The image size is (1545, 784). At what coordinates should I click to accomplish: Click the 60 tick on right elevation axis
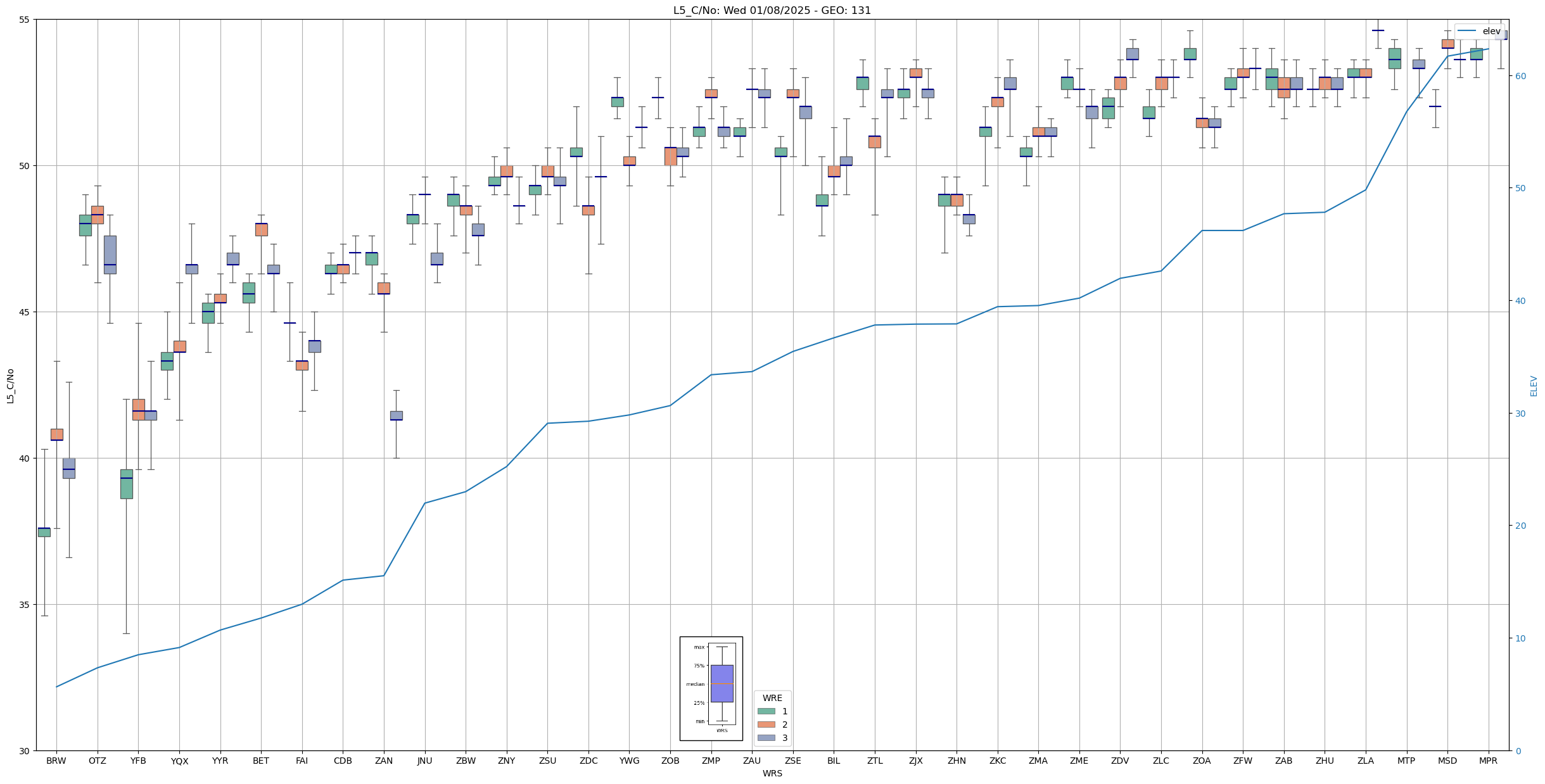coord(1520,76)
